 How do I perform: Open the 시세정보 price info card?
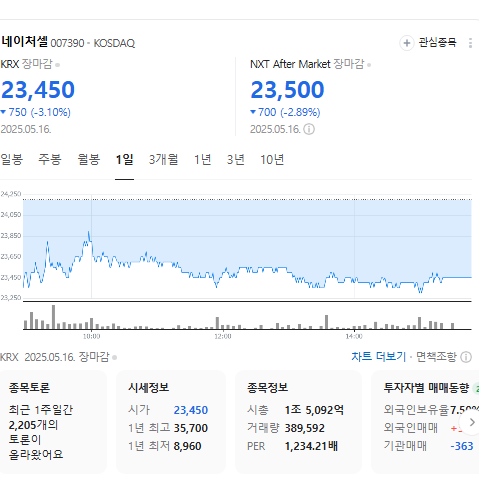point(171,422)
